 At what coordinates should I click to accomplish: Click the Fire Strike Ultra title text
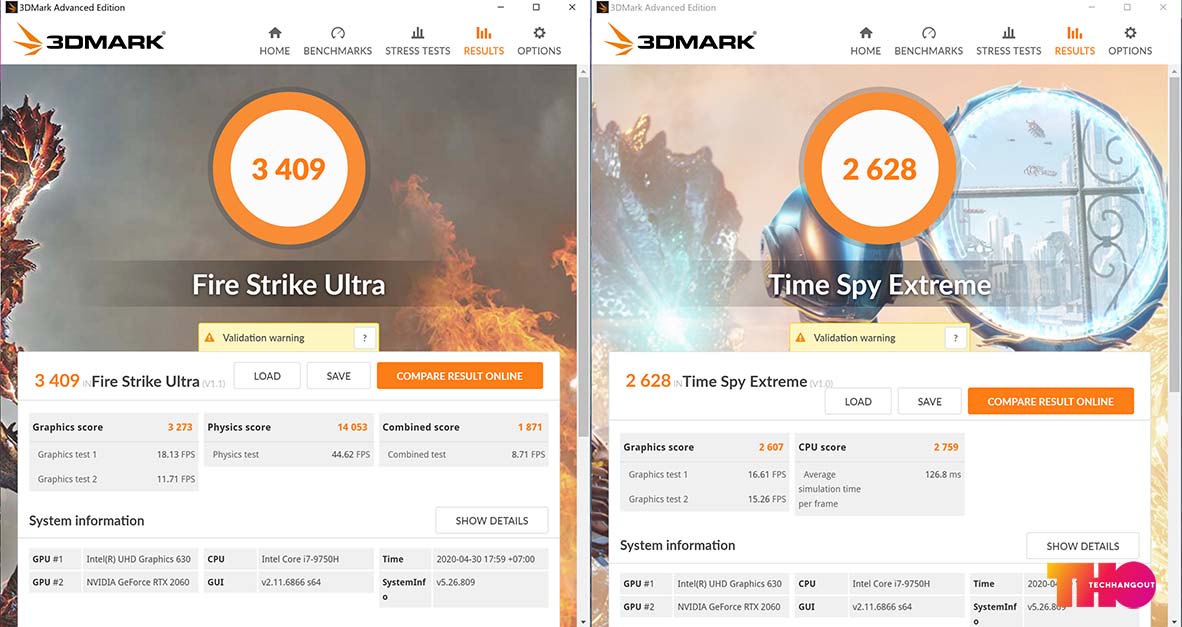coord(289,285)
